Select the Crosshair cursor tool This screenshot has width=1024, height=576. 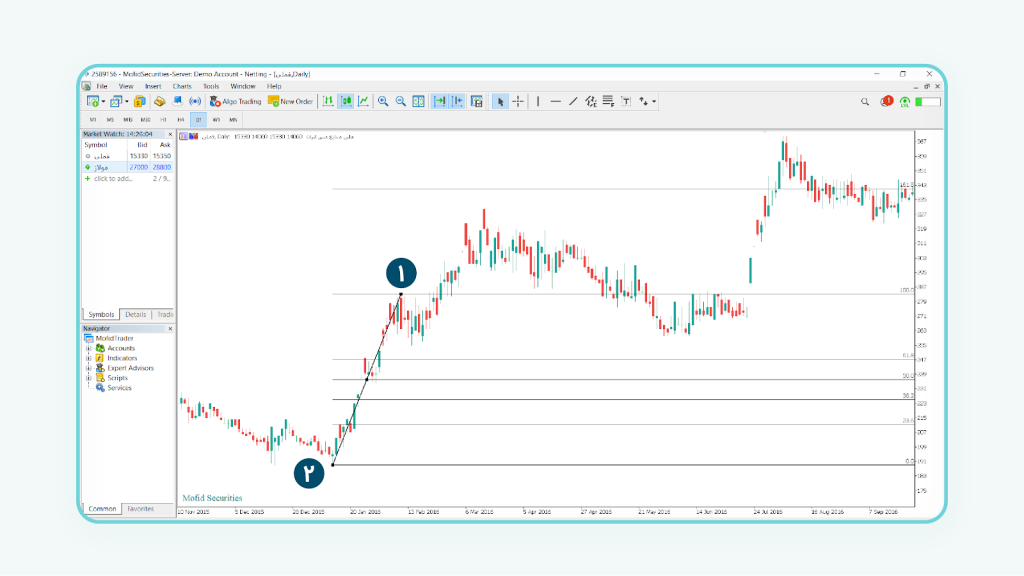click(x=517, y=101)
